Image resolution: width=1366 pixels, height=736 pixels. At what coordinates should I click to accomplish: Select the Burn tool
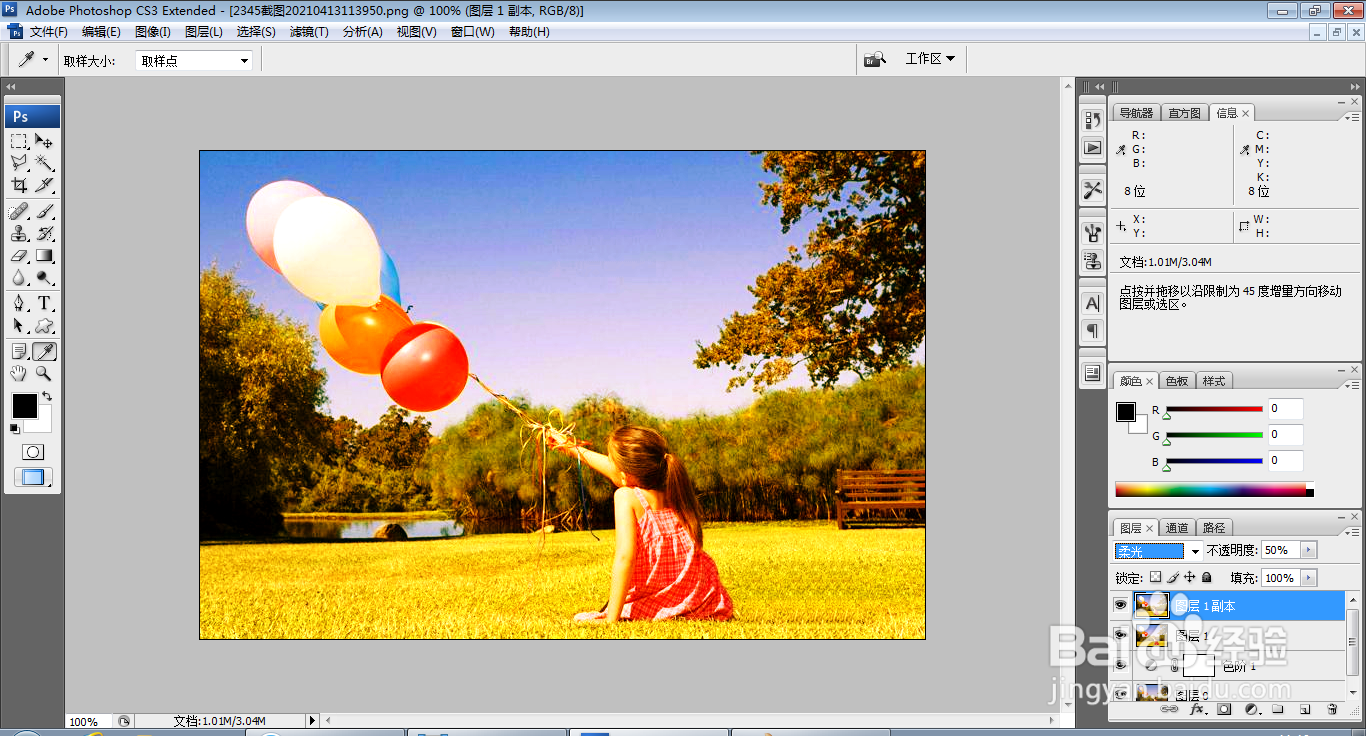point(45,277)
